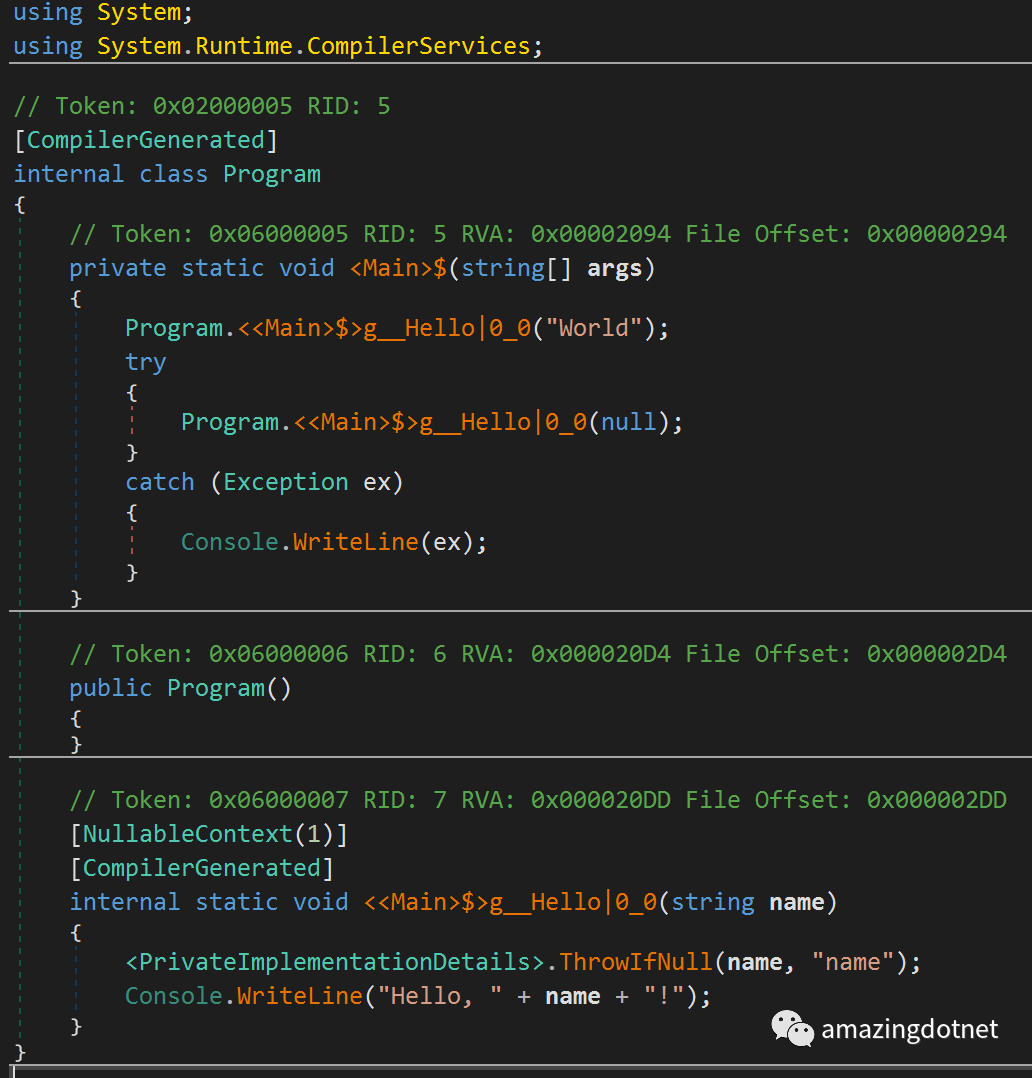Click the "name" string literal
The image size is (1032, 1078).
point(853,962)
